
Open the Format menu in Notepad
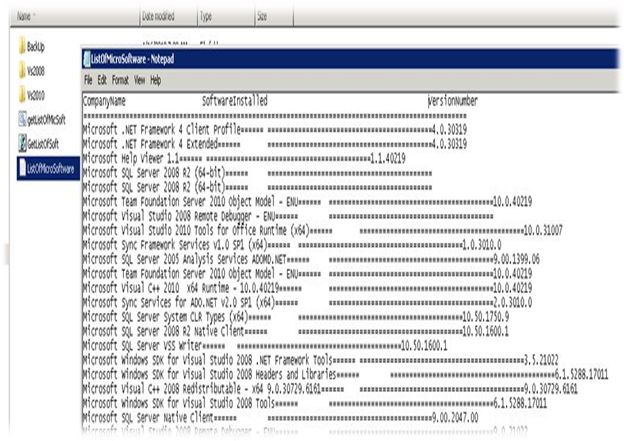click(x=120, y=80)
